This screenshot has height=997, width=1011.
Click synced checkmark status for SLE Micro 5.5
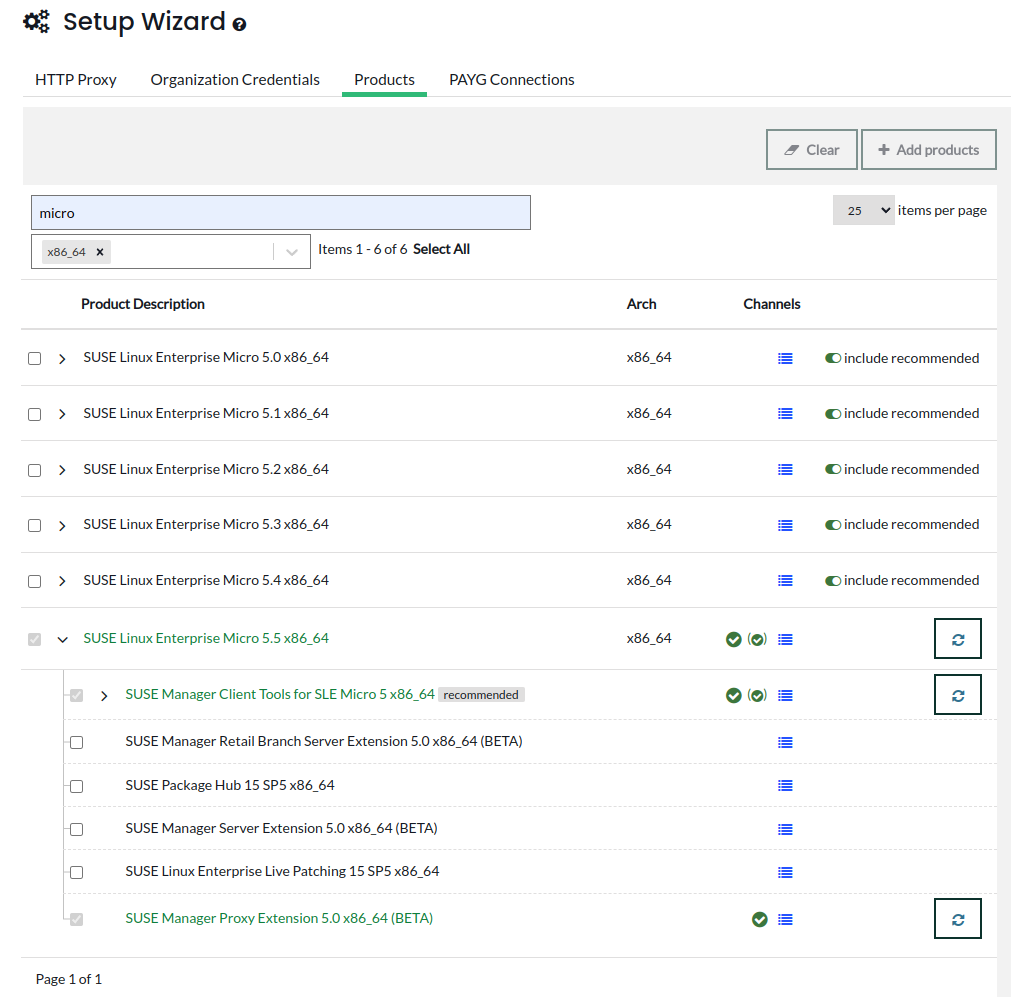tap(733, 639)
